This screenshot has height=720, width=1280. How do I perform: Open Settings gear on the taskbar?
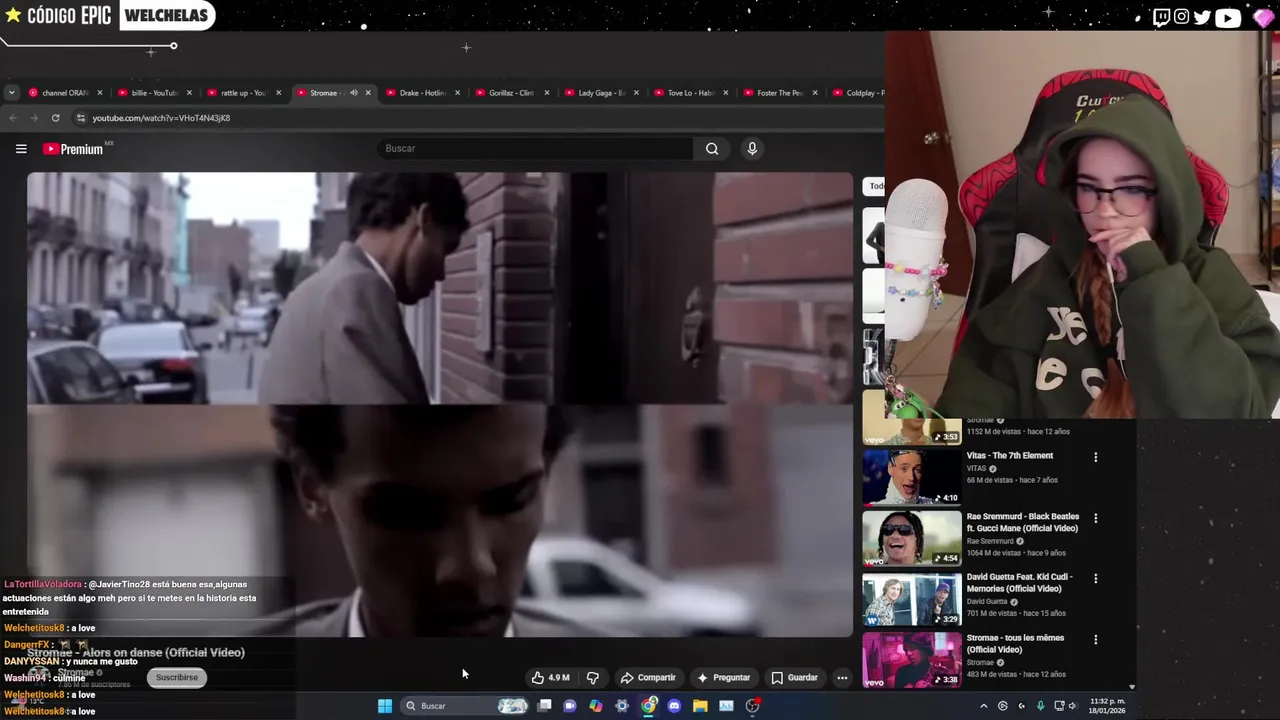click(622, 706)
